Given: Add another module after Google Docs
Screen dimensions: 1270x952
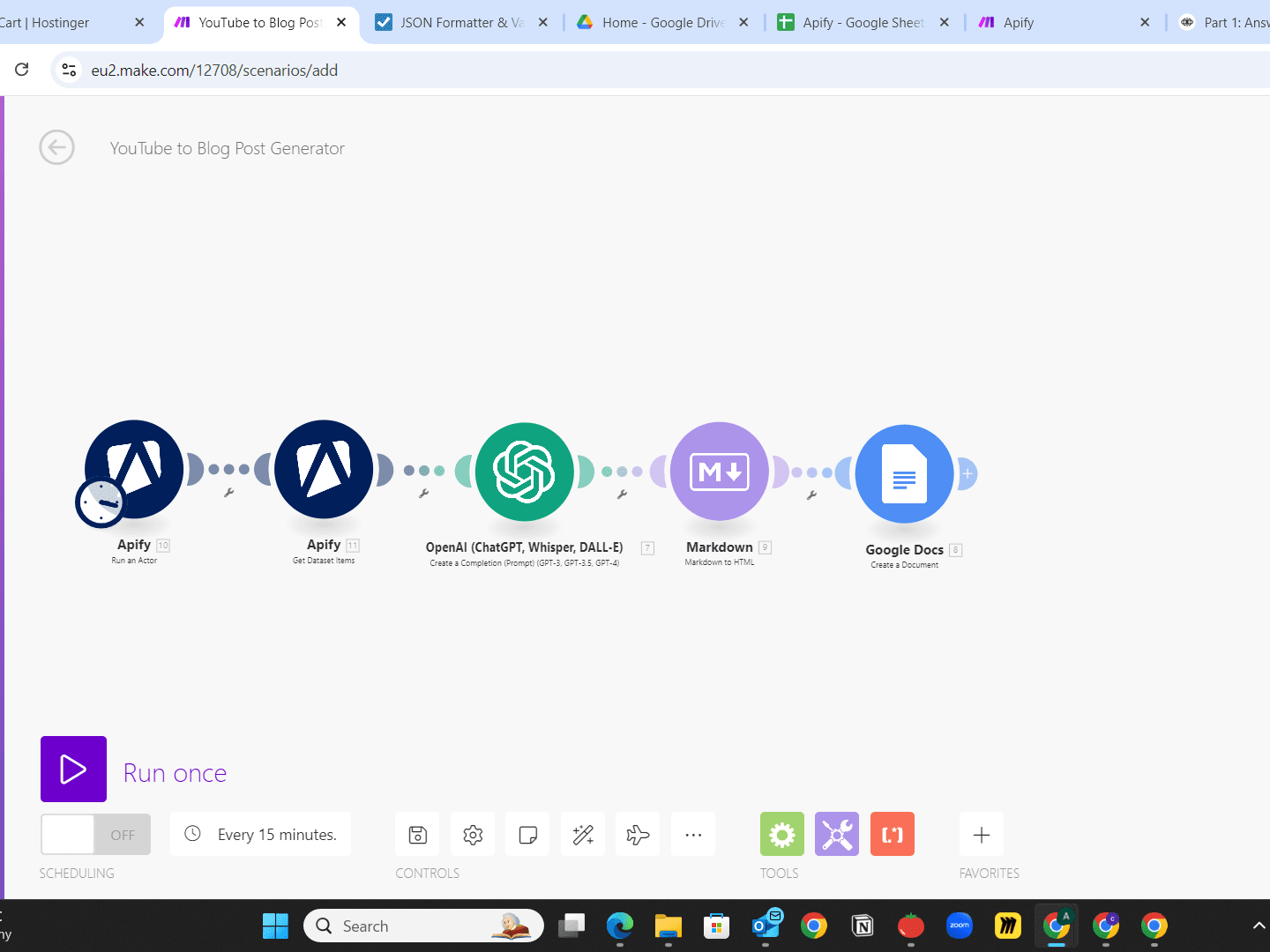Looking at the screenshot, I should (967, 474).
